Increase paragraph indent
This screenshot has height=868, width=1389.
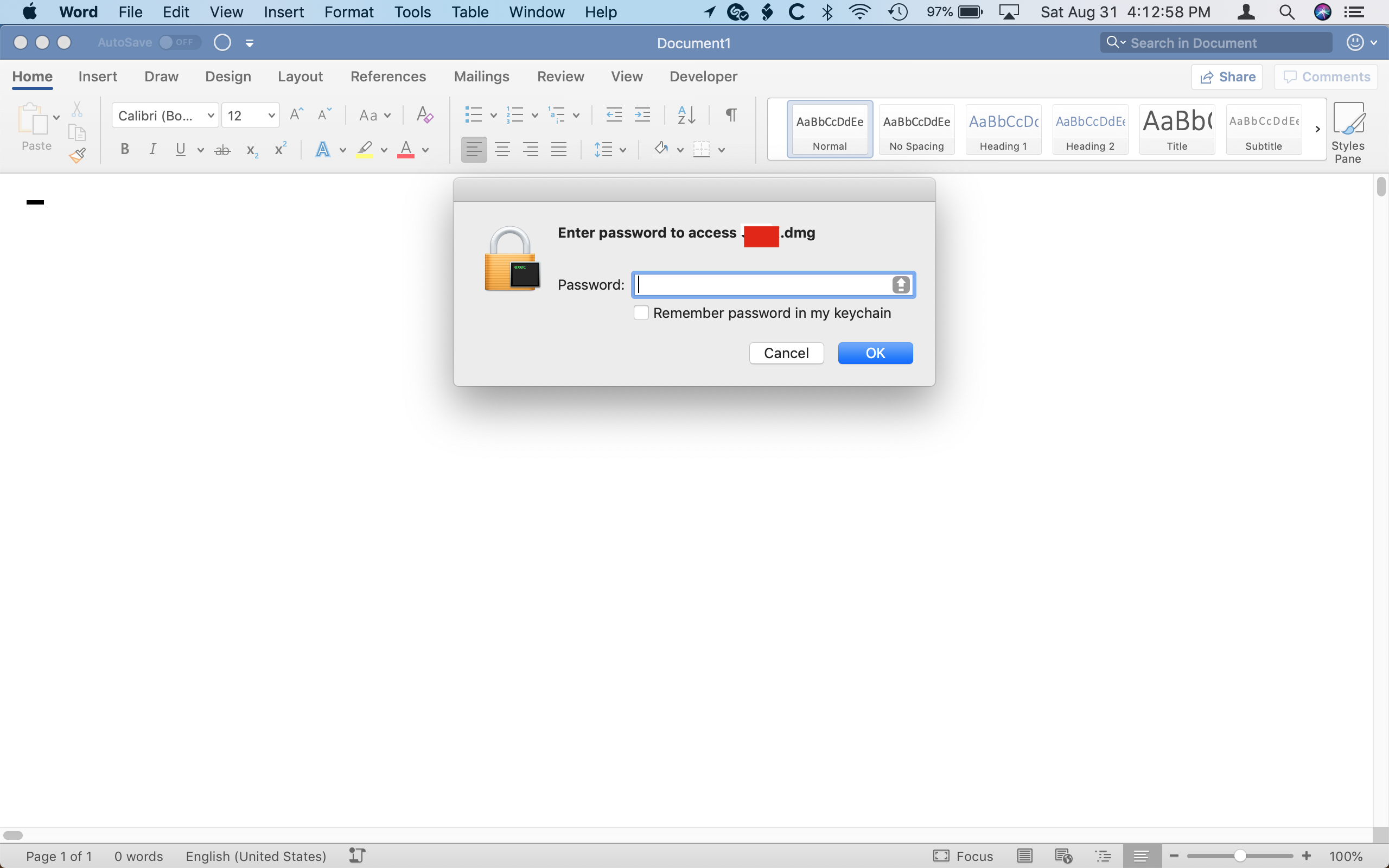point(642,115)
